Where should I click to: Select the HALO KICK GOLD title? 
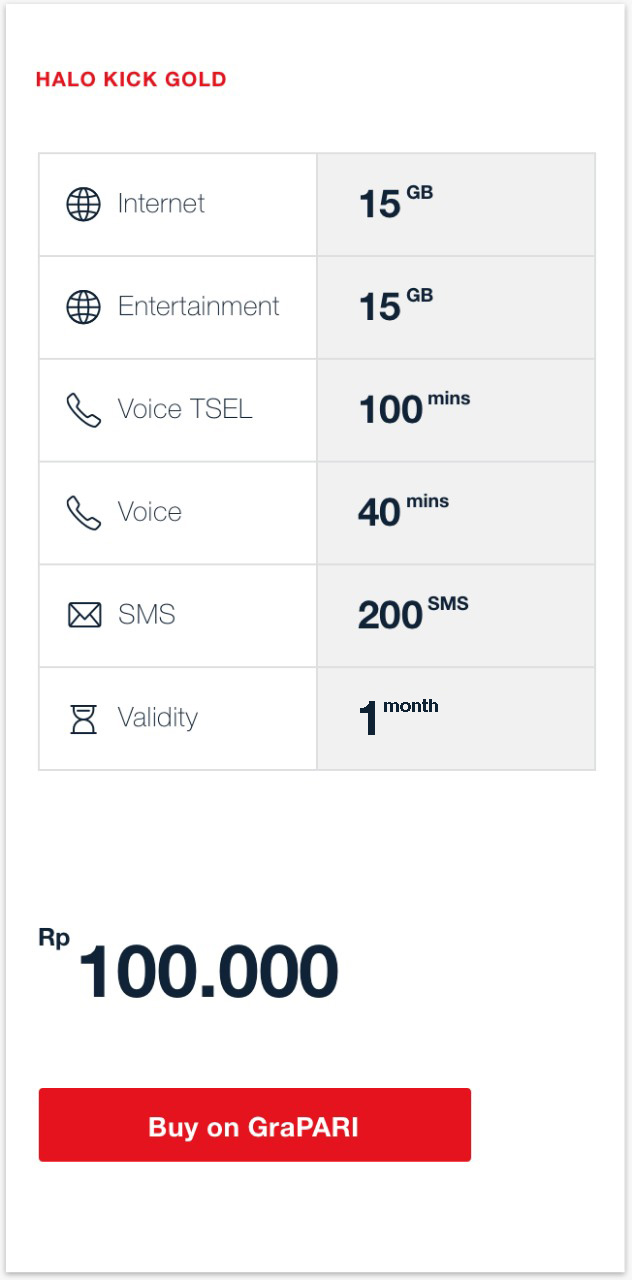[131, 79]
